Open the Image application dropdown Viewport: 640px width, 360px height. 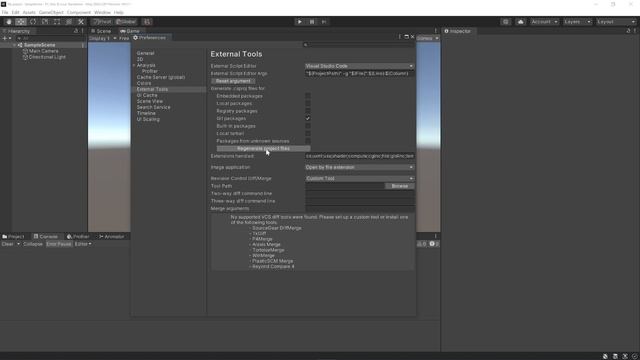tap(359, 167)
